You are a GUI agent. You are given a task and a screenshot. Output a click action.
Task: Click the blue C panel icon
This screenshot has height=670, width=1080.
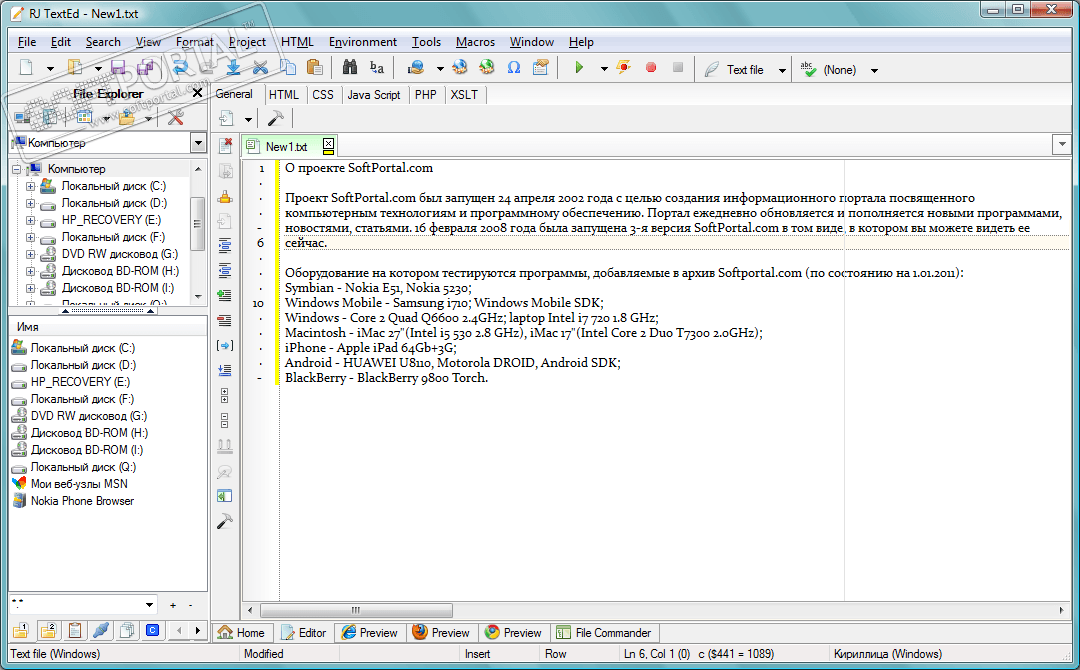[153, 630]
